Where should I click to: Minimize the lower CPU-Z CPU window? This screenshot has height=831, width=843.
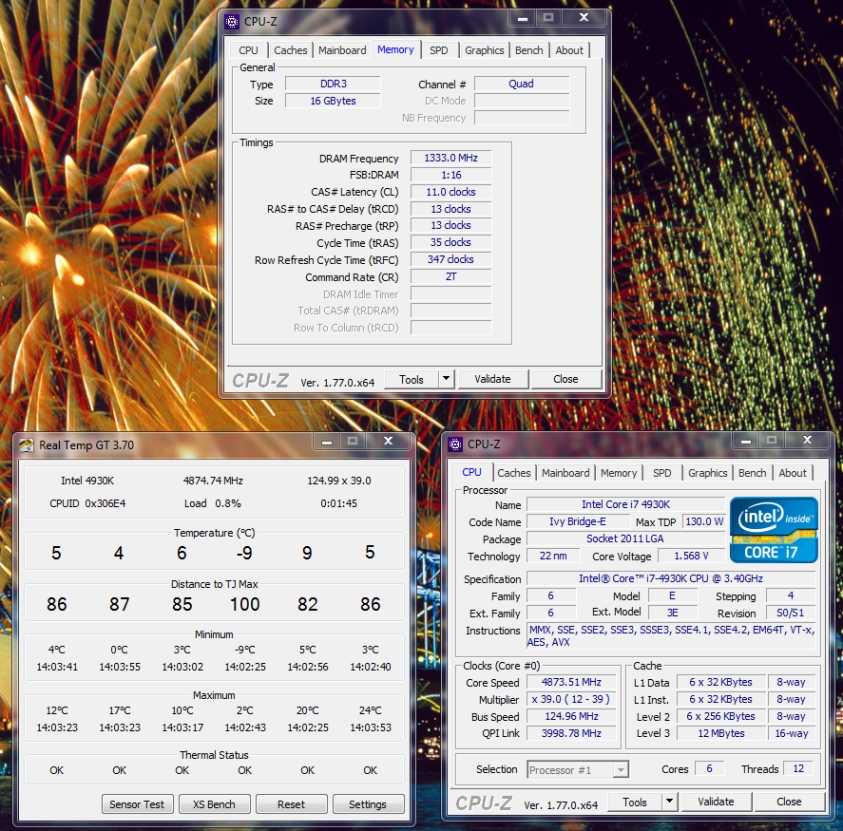click(745, 441)
